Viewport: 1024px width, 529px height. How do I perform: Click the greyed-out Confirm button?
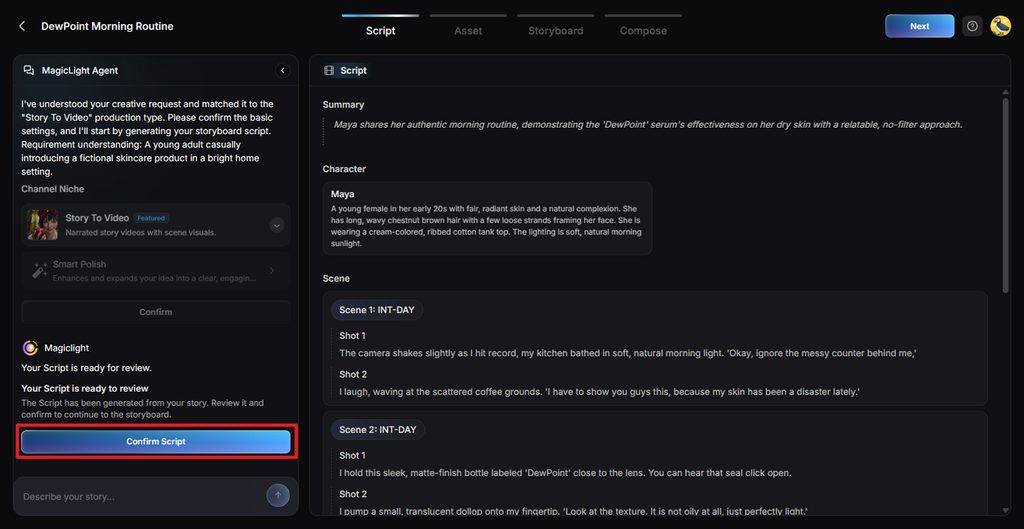pyautogui.click(x=156, y=312)
